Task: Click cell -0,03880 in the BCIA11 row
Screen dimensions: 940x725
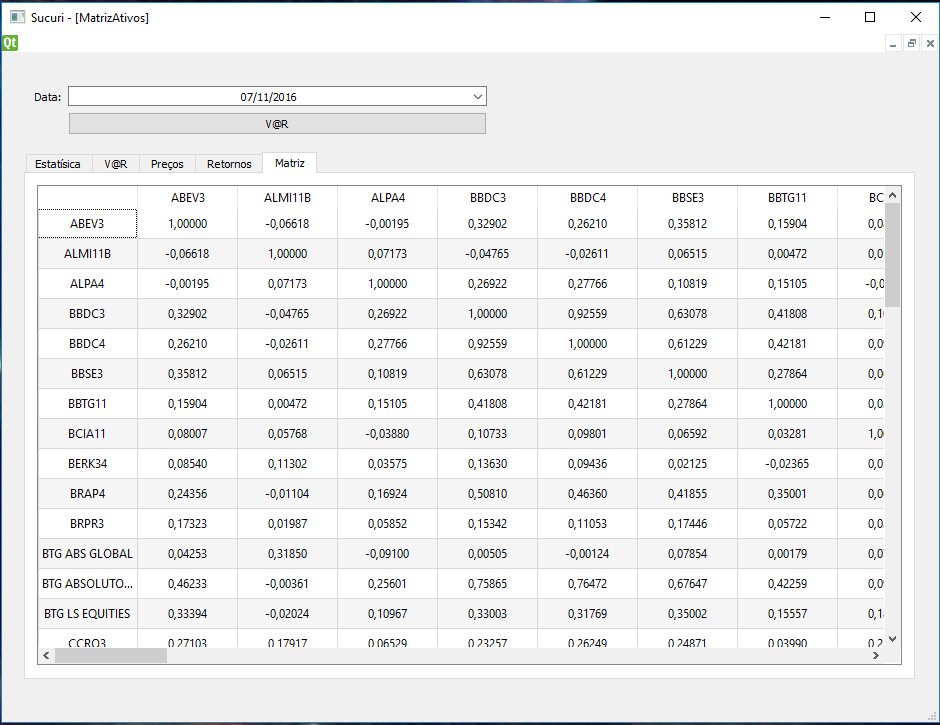Action: (388, 434)
